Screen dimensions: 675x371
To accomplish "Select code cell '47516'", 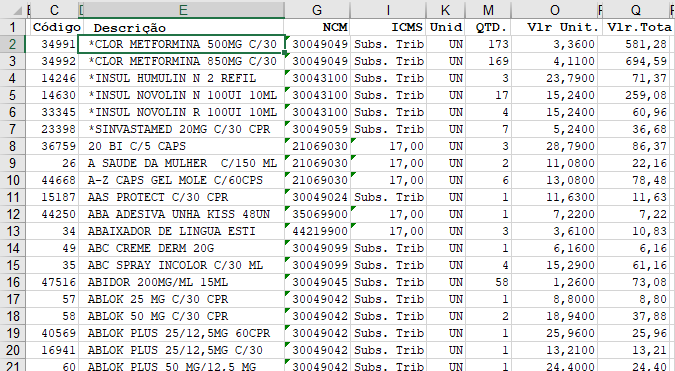I will [54, 282].
